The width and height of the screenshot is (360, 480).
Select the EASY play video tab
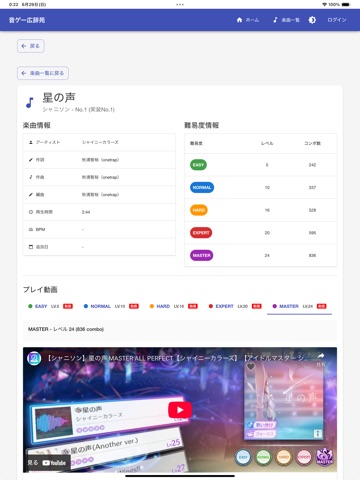[x=51, y=306]
